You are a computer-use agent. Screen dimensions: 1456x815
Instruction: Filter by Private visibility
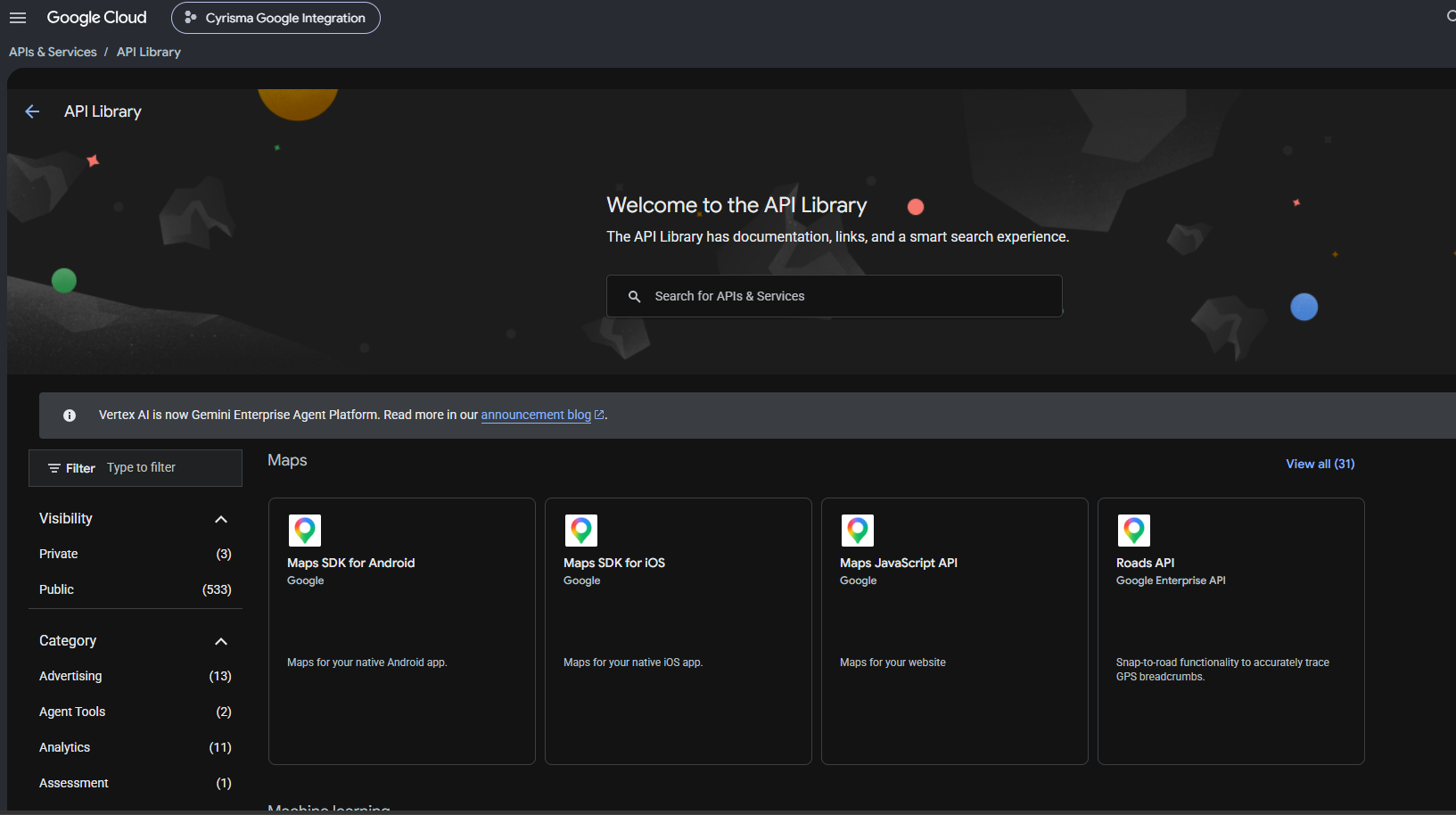[x=136, y=554]
